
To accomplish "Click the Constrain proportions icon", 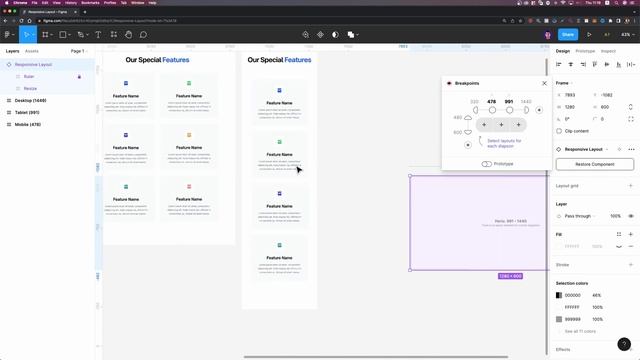I will point(631,107).
